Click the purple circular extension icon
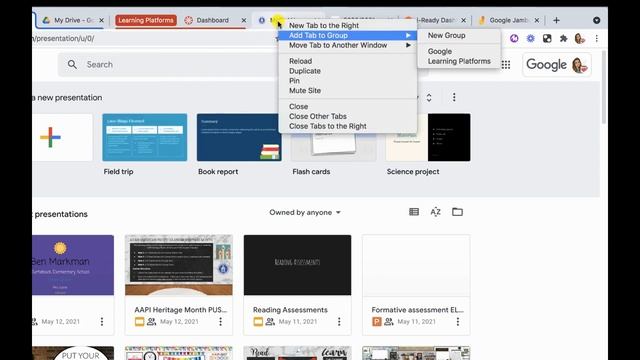Screen dimensions: 640x360 tap(514, 38)
